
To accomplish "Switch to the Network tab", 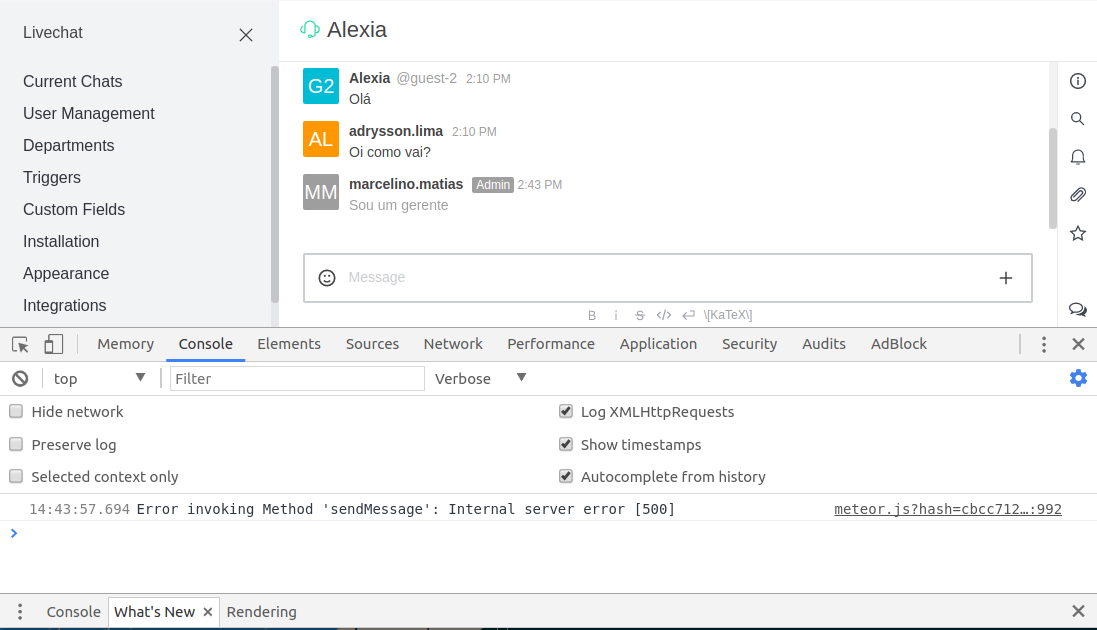I will pos(453,344).
